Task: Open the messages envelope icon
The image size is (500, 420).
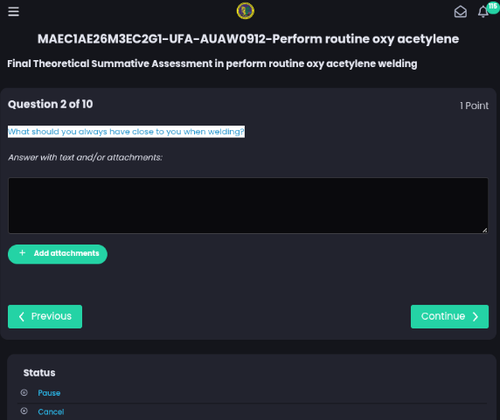Action: 460,12
